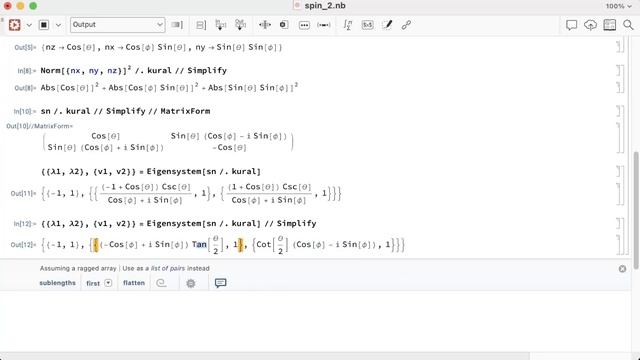Click the 'Out[10]//MatrixForm=' label
This screenshot has height=360, width=640.
(40, 126)
